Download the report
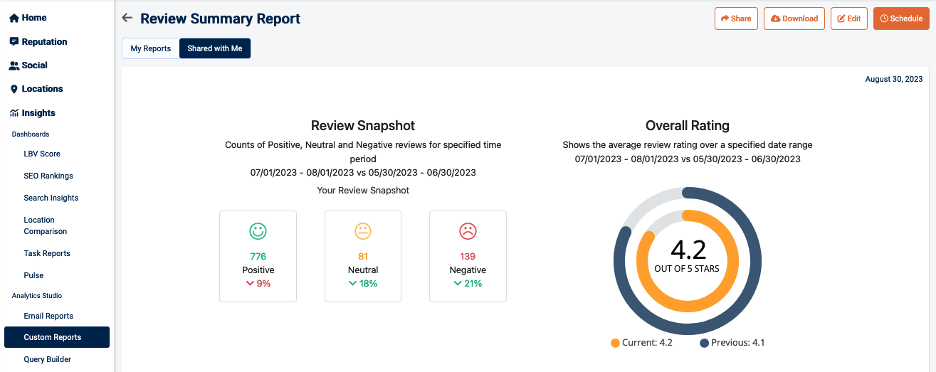 coord(794,19)
